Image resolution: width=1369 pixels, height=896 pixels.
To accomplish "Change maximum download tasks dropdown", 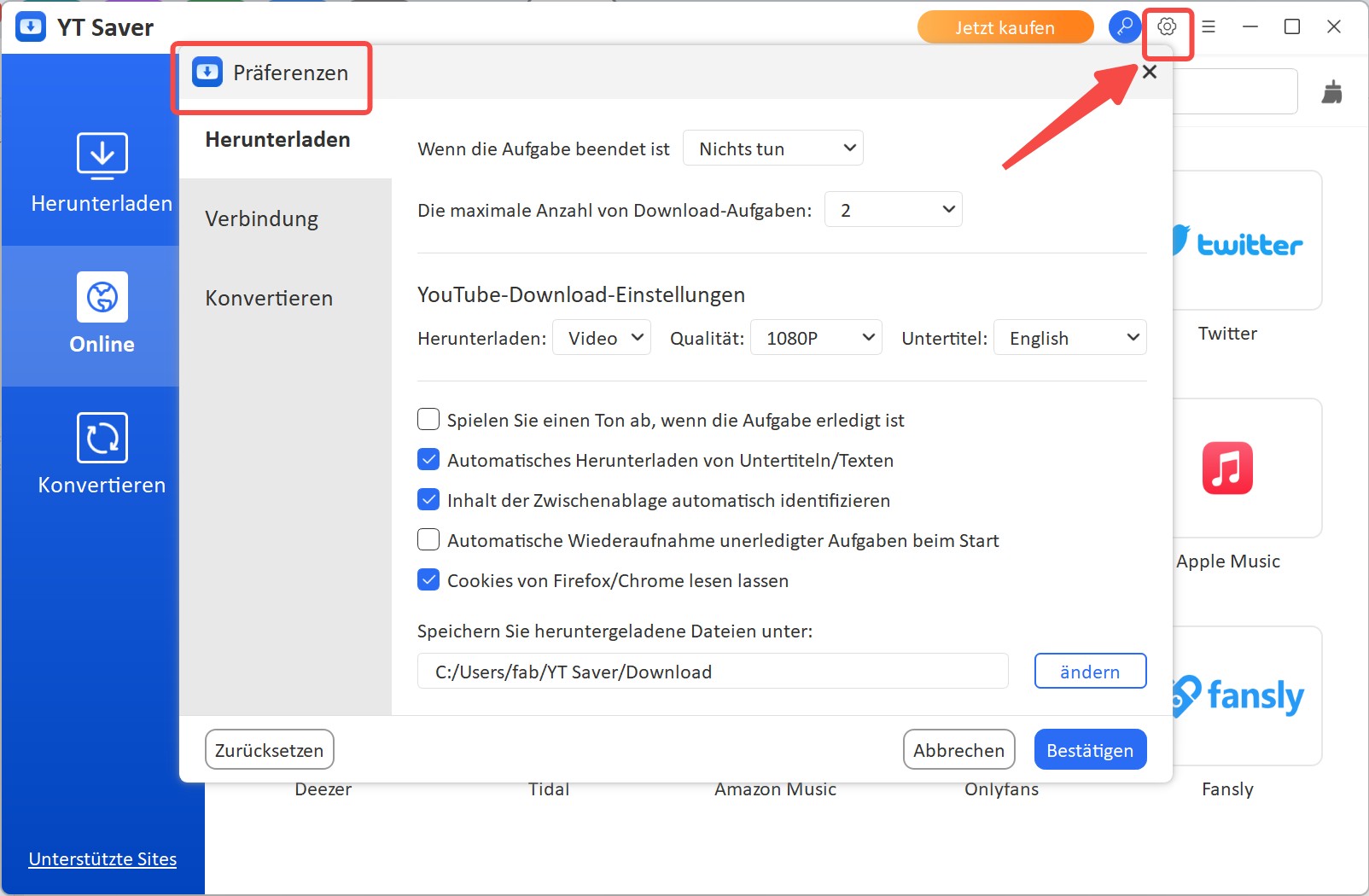I will [894, 210].
